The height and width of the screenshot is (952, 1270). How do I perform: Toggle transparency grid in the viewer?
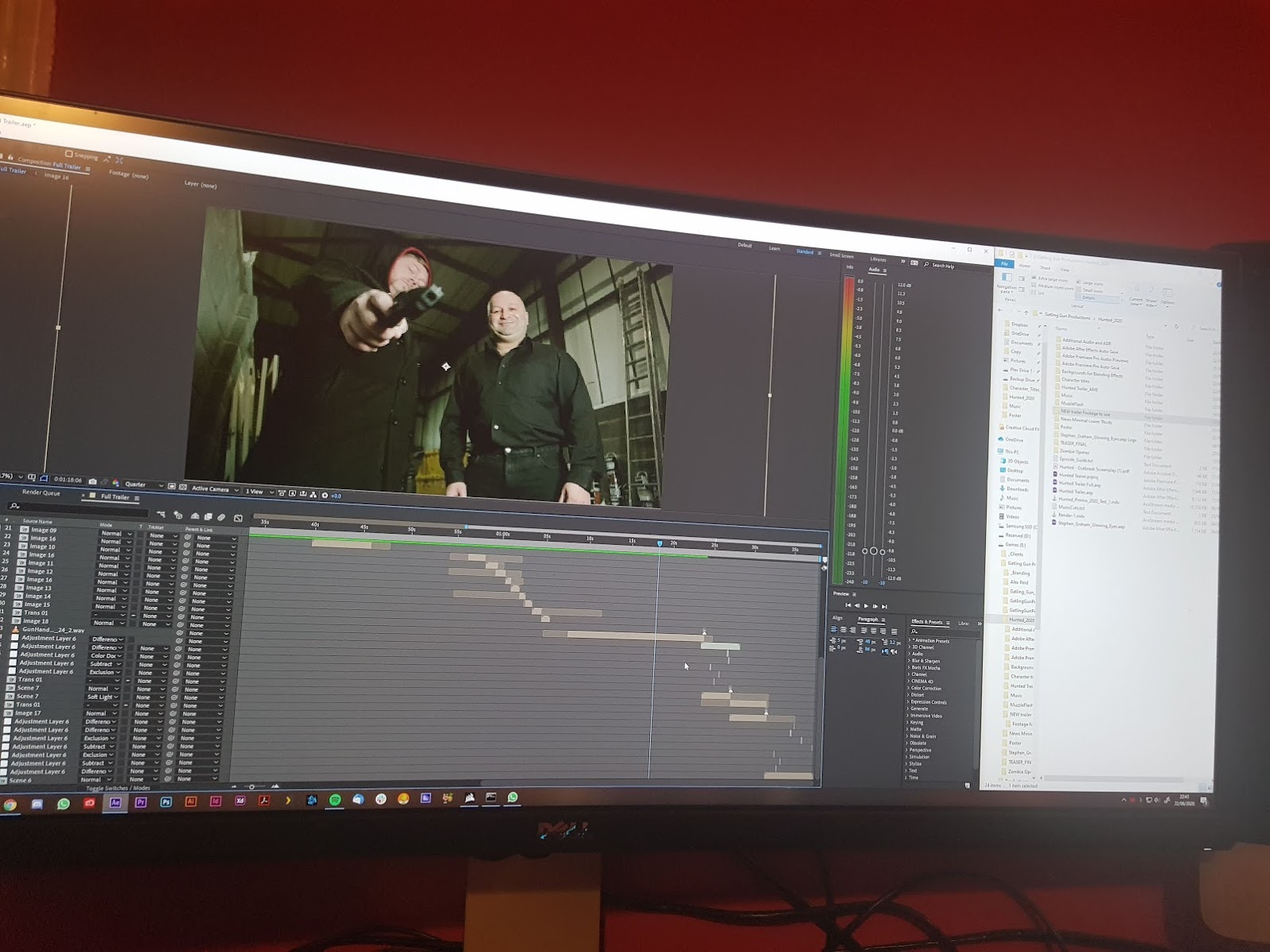[x=183, y=487]
